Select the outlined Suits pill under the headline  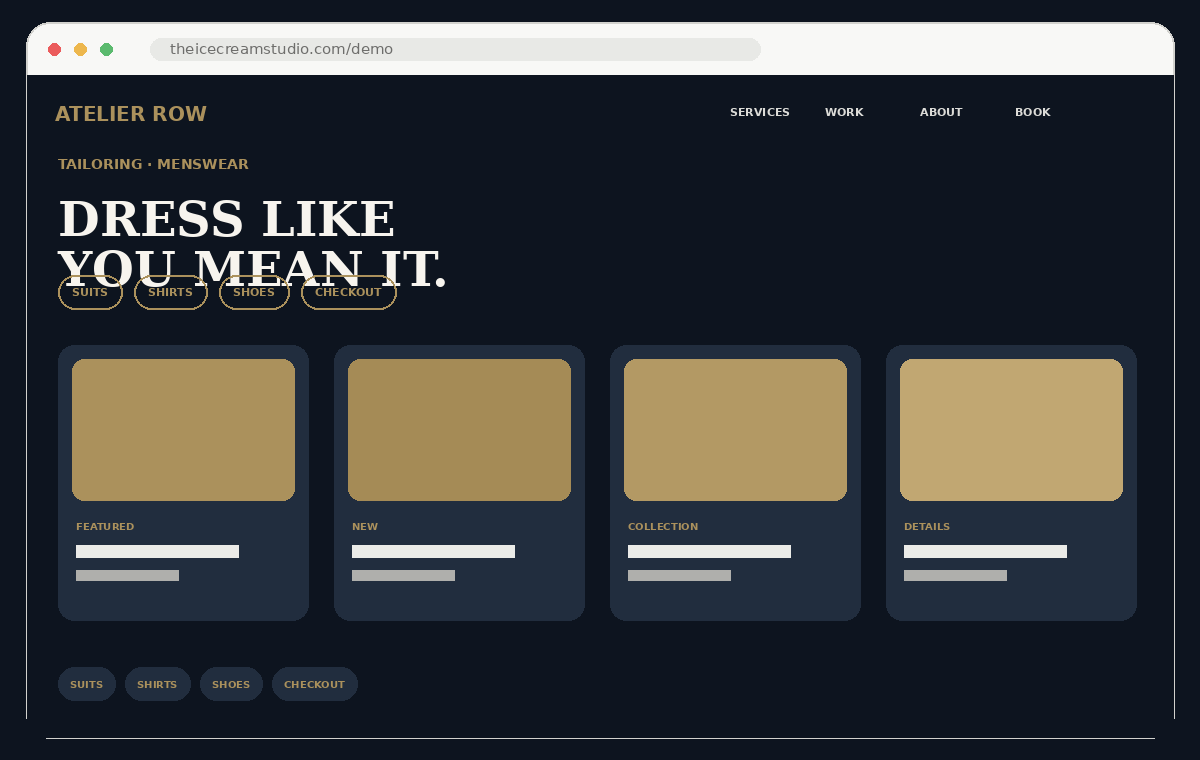click(x=90, y=292)
